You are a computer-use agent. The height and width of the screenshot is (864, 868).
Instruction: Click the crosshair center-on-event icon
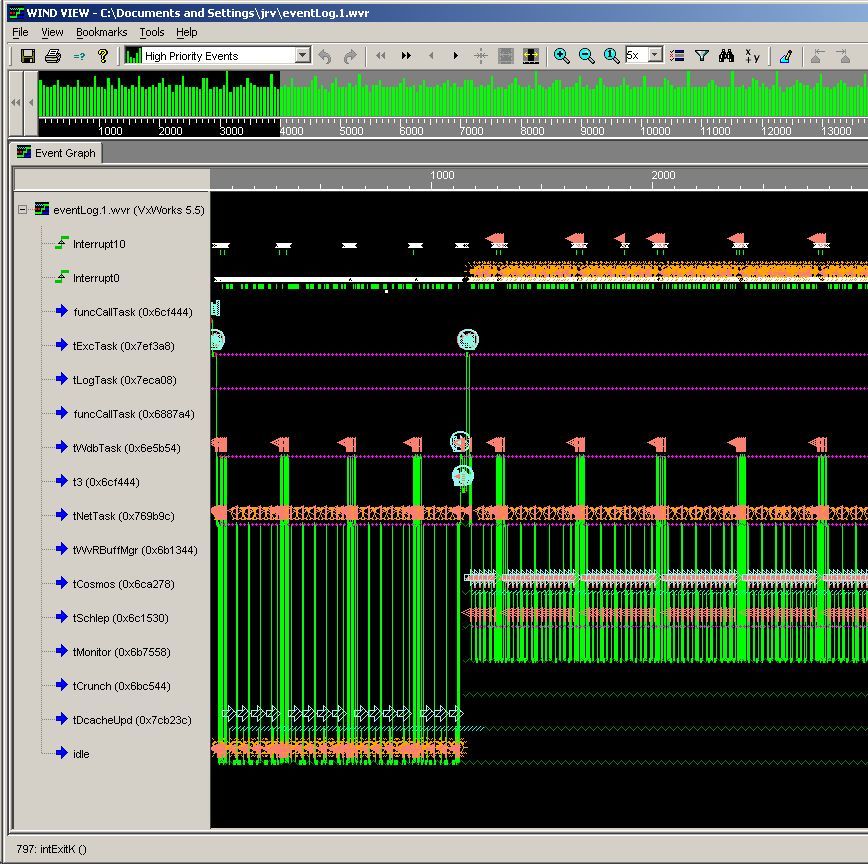tap(479, 56)
